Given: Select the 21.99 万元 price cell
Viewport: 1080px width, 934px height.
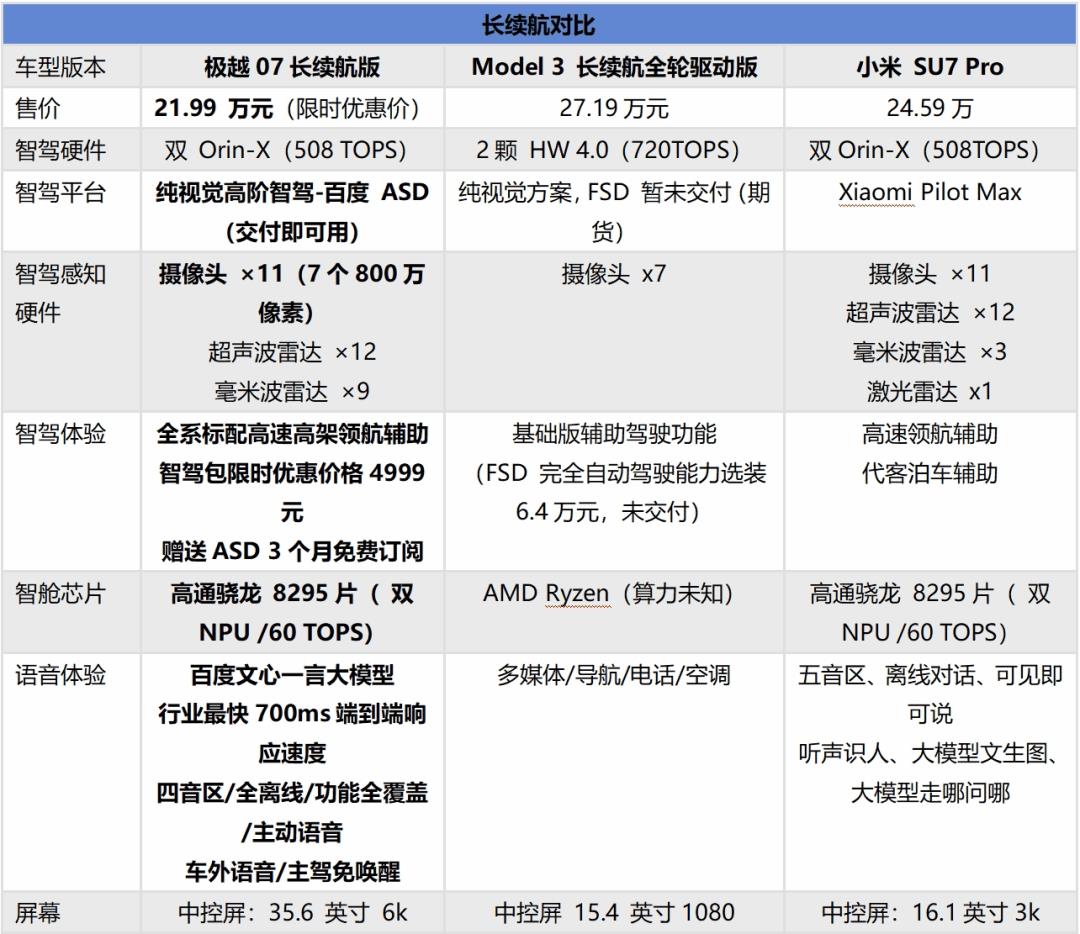Looking at the screenshot, I should coord(292,108).
